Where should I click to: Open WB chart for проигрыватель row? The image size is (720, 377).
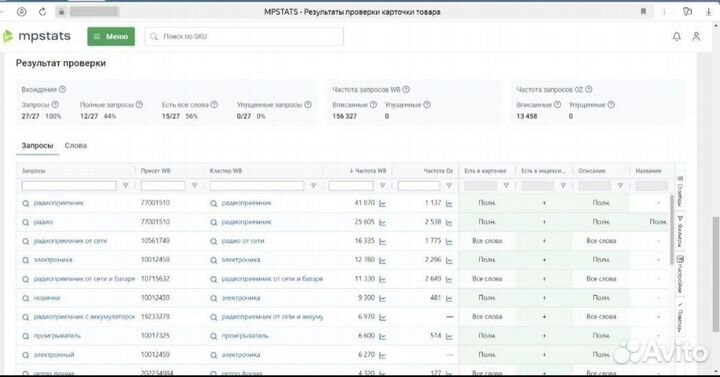click(x=382, y=336)
